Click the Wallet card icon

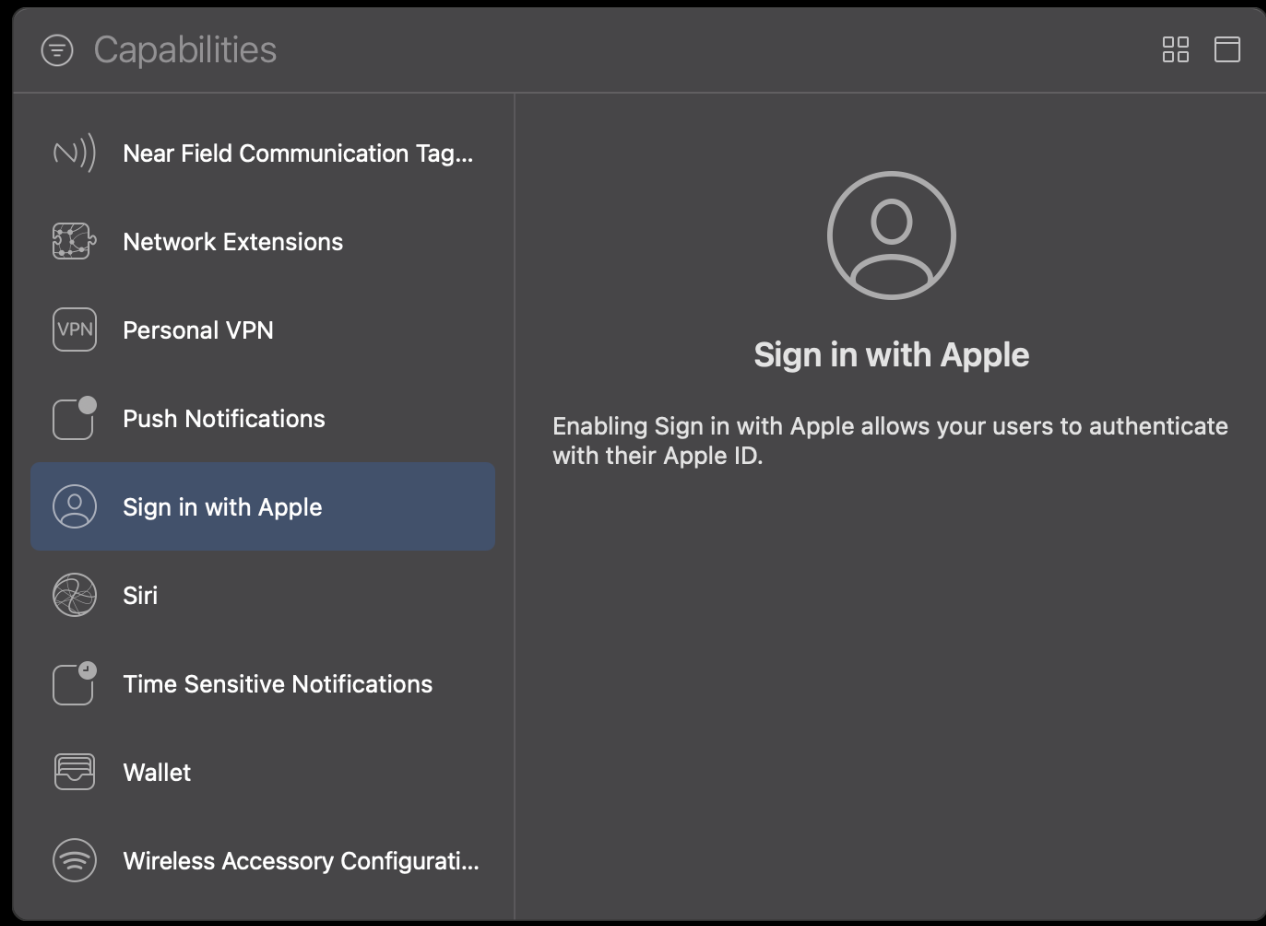coord(73,772)
